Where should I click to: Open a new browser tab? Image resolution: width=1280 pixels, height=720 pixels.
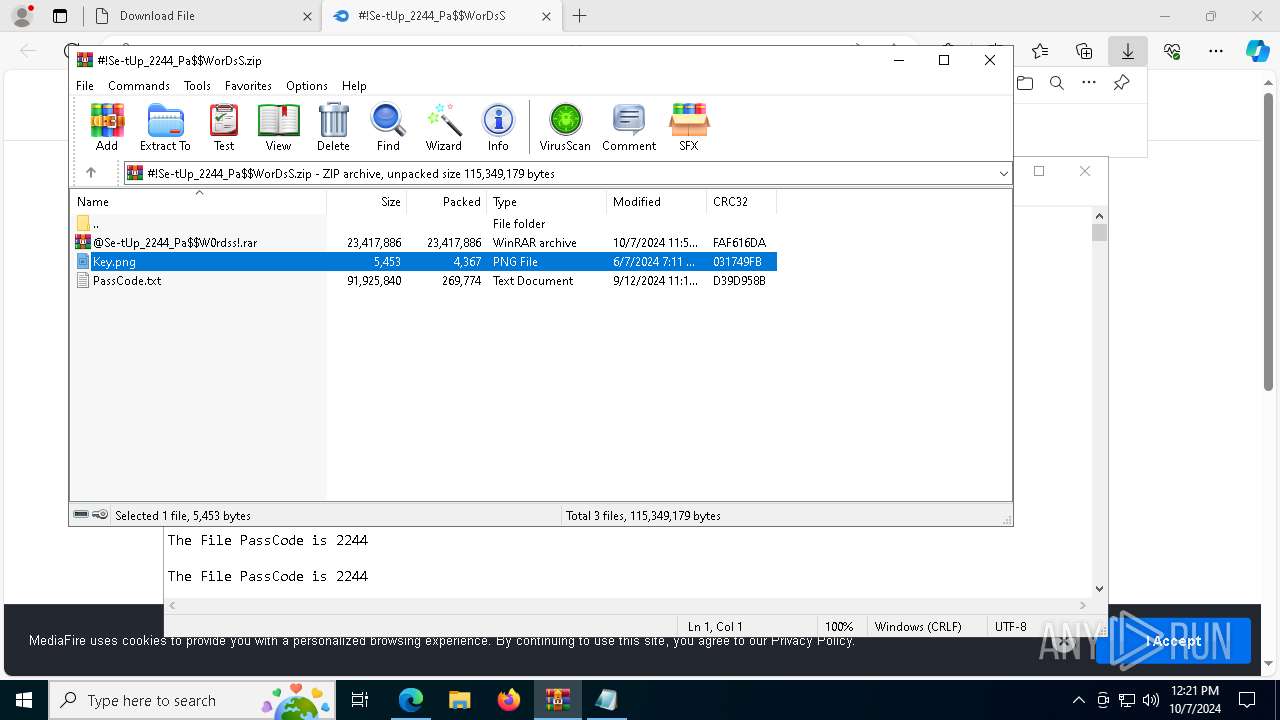click(579, 16)
